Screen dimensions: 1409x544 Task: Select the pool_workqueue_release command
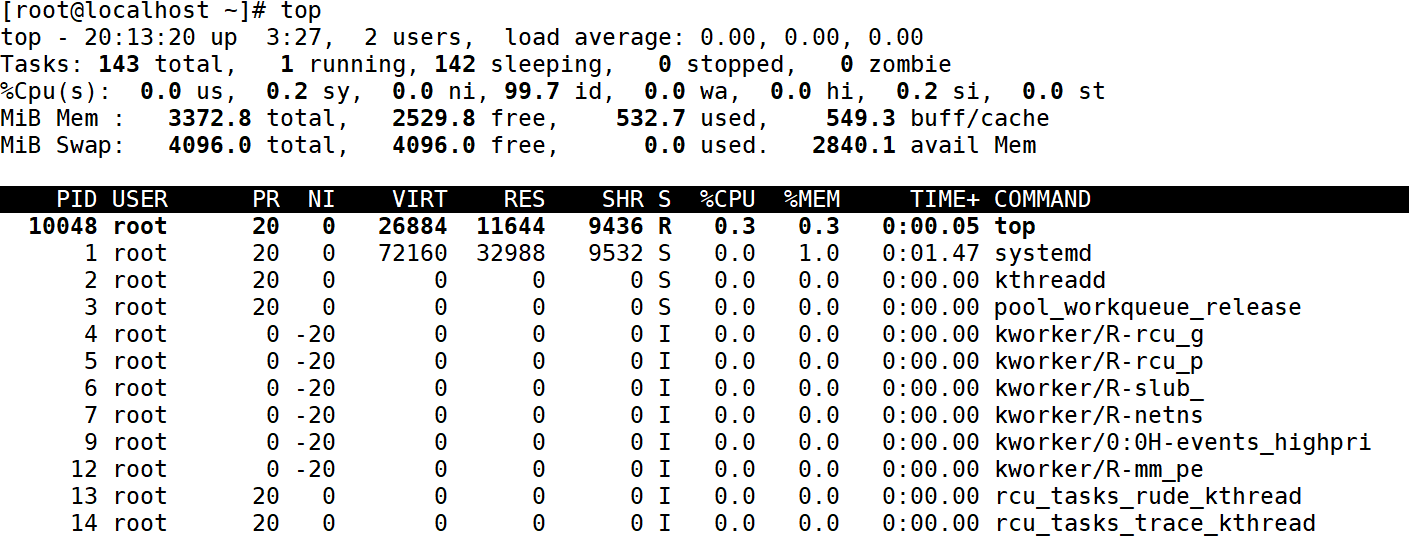click(x=1148, y=307)
